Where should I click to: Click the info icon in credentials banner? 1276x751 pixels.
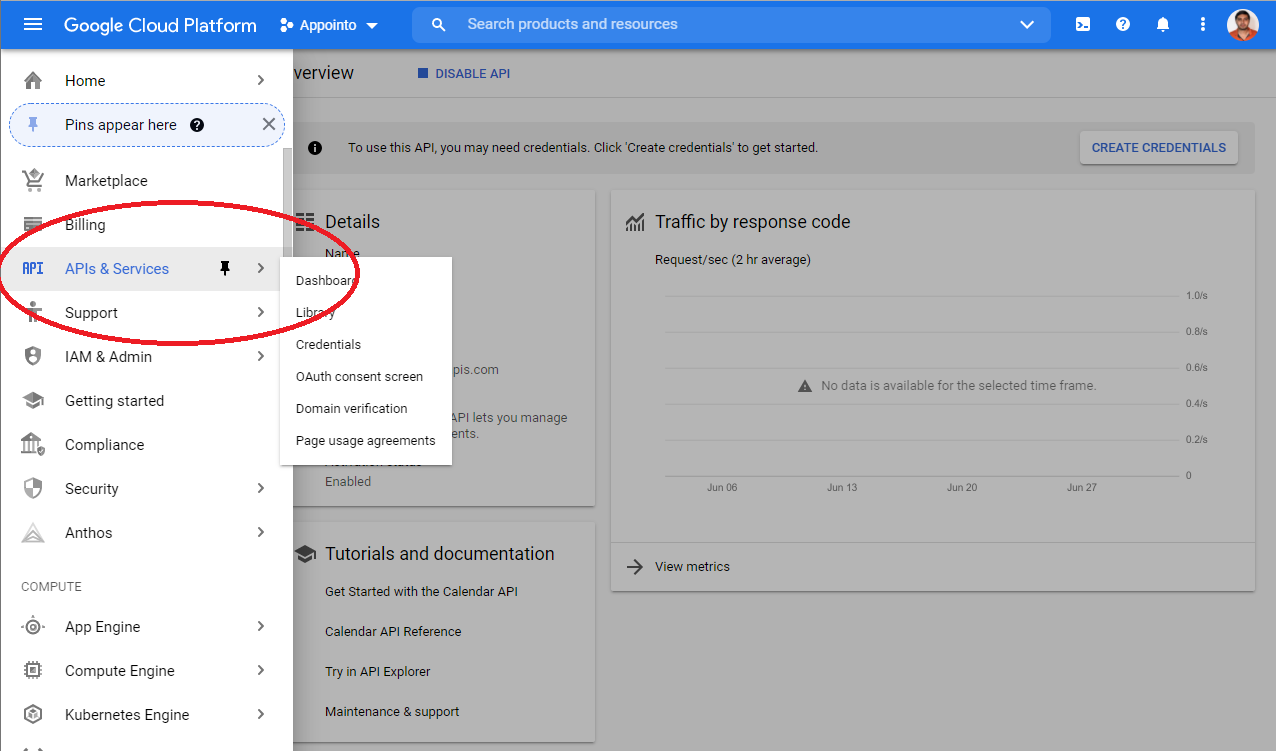click(x=315, y=148)
